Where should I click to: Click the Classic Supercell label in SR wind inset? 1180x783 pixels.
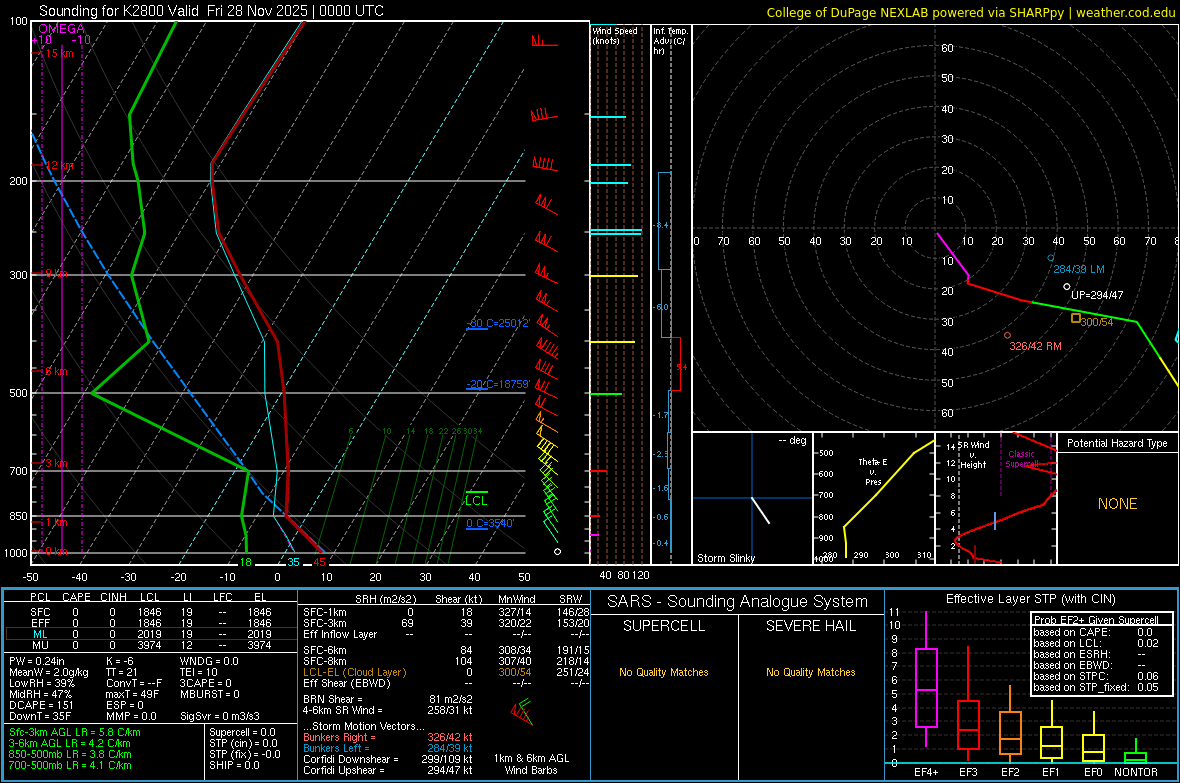pyautogui.click(x=1021, y=459)
